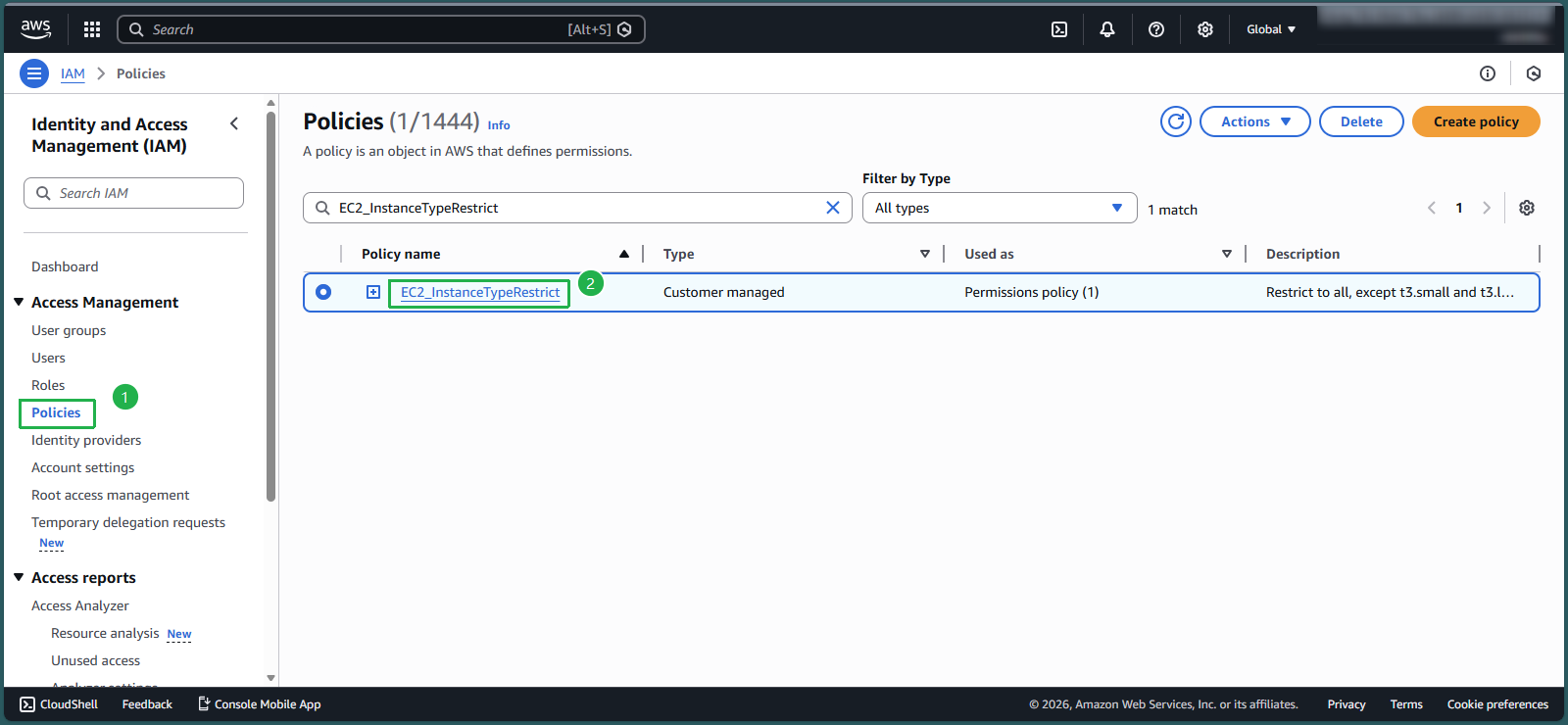Open the notifications bell
The image size is (1568, 725).
pos(1107,29)
